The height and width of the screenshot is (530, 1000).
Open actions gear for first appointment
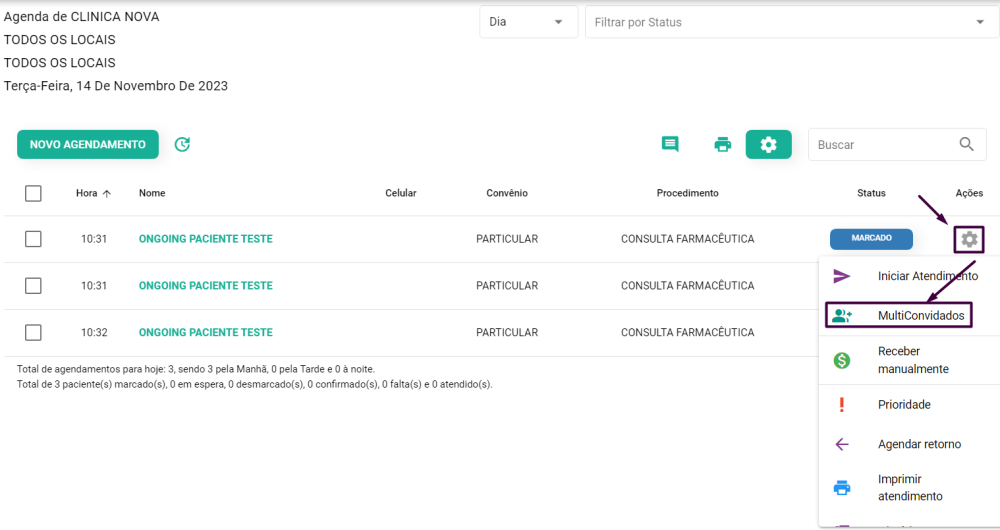click(x=969, y=239)
